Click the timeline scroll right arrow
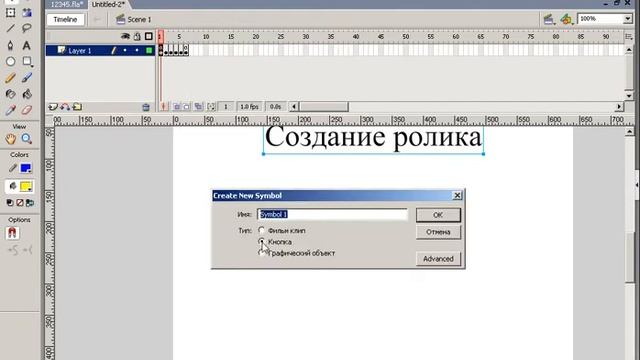640x360 pixels. (619, 107)
